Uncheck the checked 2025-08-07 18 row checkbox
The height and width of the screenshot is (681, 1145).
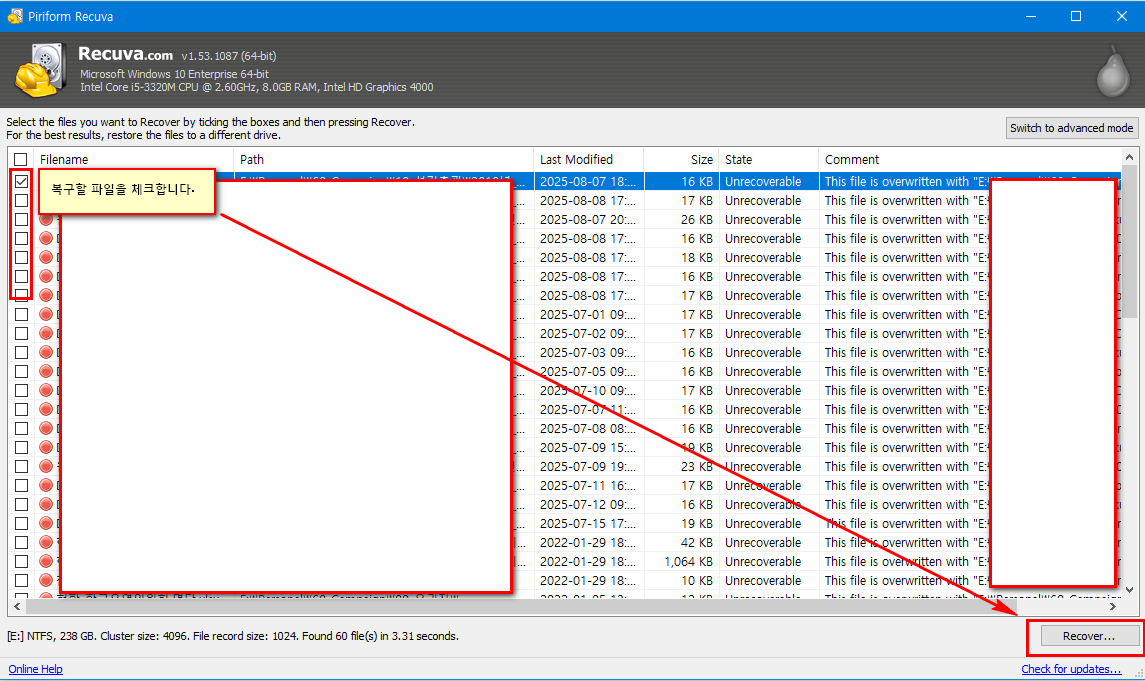click(21, 181)
